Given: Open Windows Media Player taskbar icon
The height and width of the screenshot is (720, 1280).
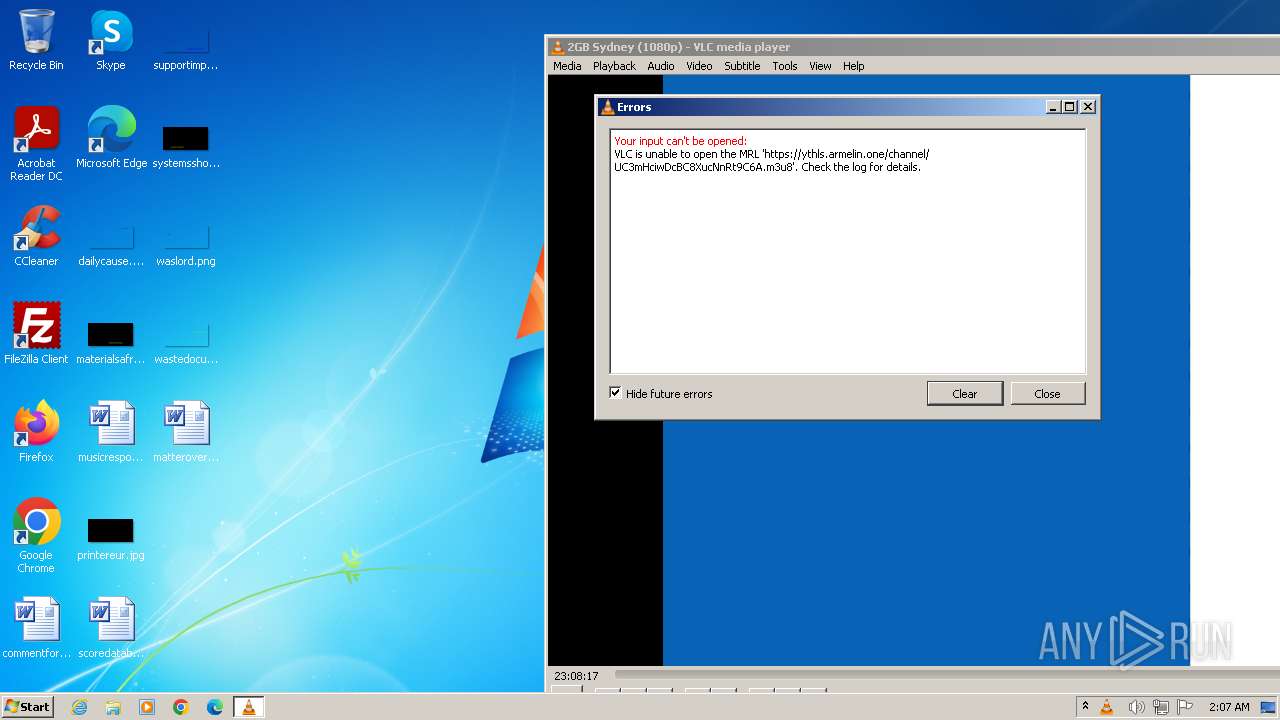Looking at the screenshot, I should 147,707.
